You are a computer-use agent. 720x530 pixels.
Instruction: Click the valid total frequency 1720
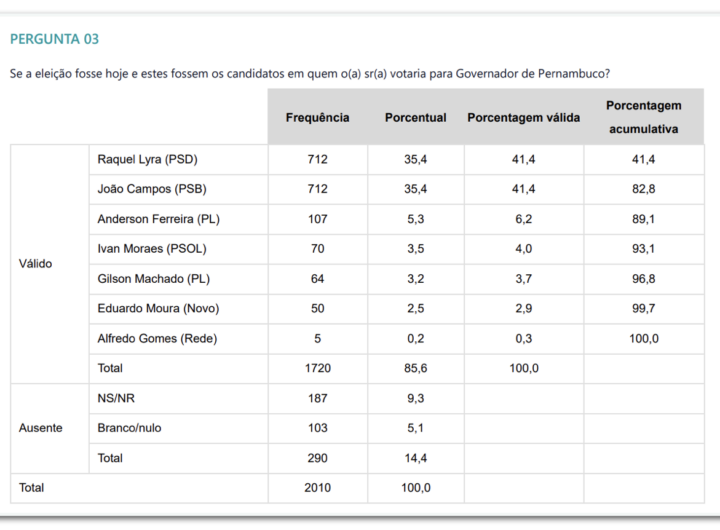(x=317, y=369)
